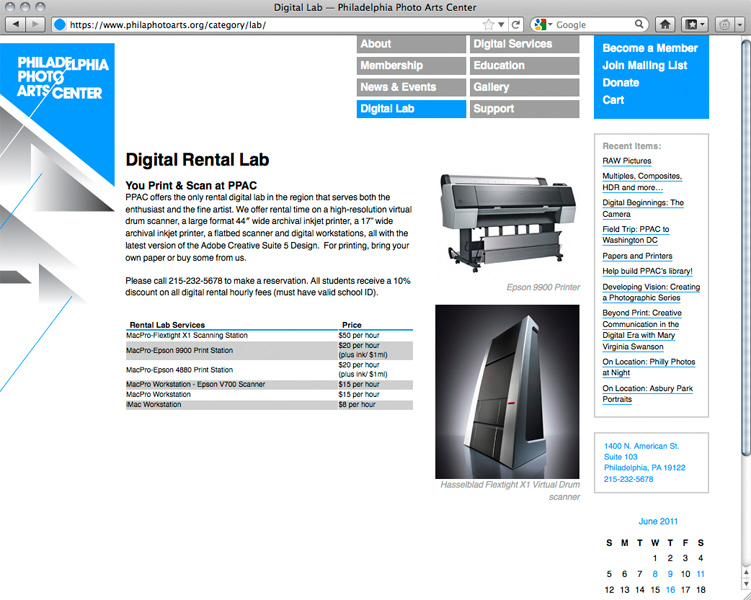Click the Hasselblad Flextight X1 scanner image
Viewport: 751px width, 600px height.
tap(507, 392)
